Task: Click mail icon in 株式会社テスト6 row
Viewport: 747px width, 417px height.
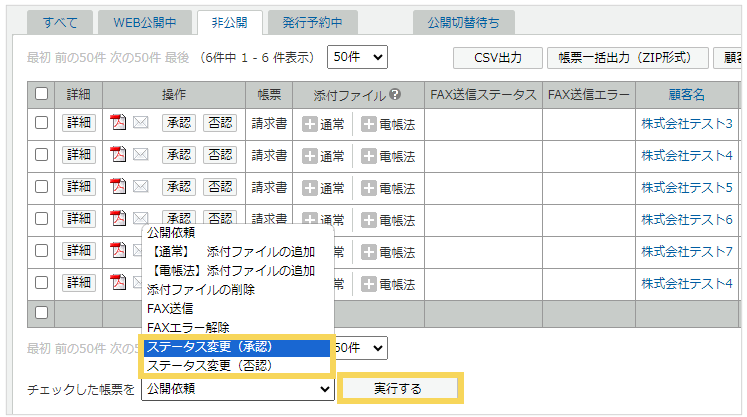Action: coord(141,219)
